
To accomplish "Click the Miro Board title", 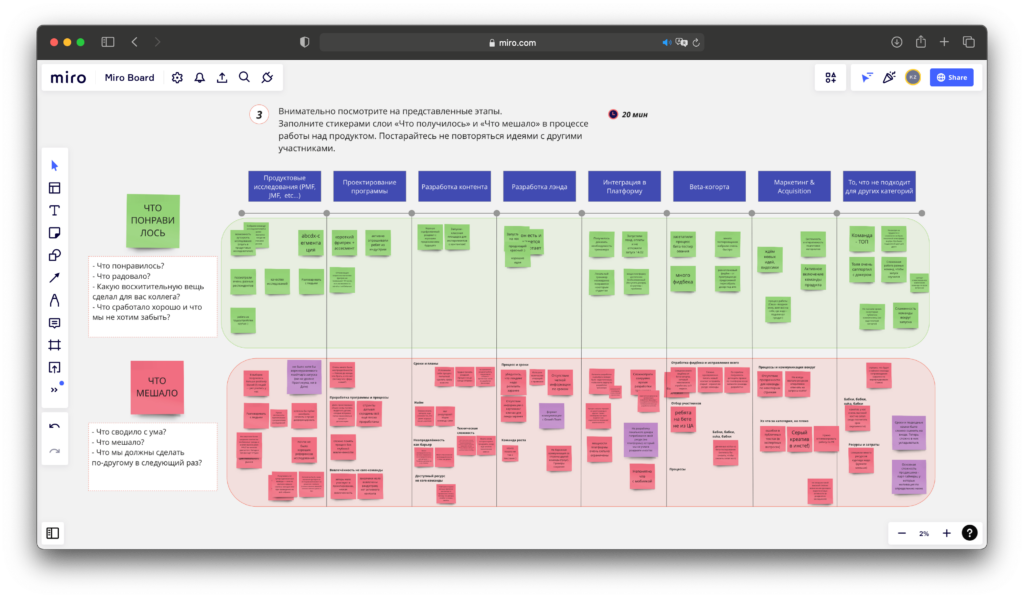I will coord(129,77).
